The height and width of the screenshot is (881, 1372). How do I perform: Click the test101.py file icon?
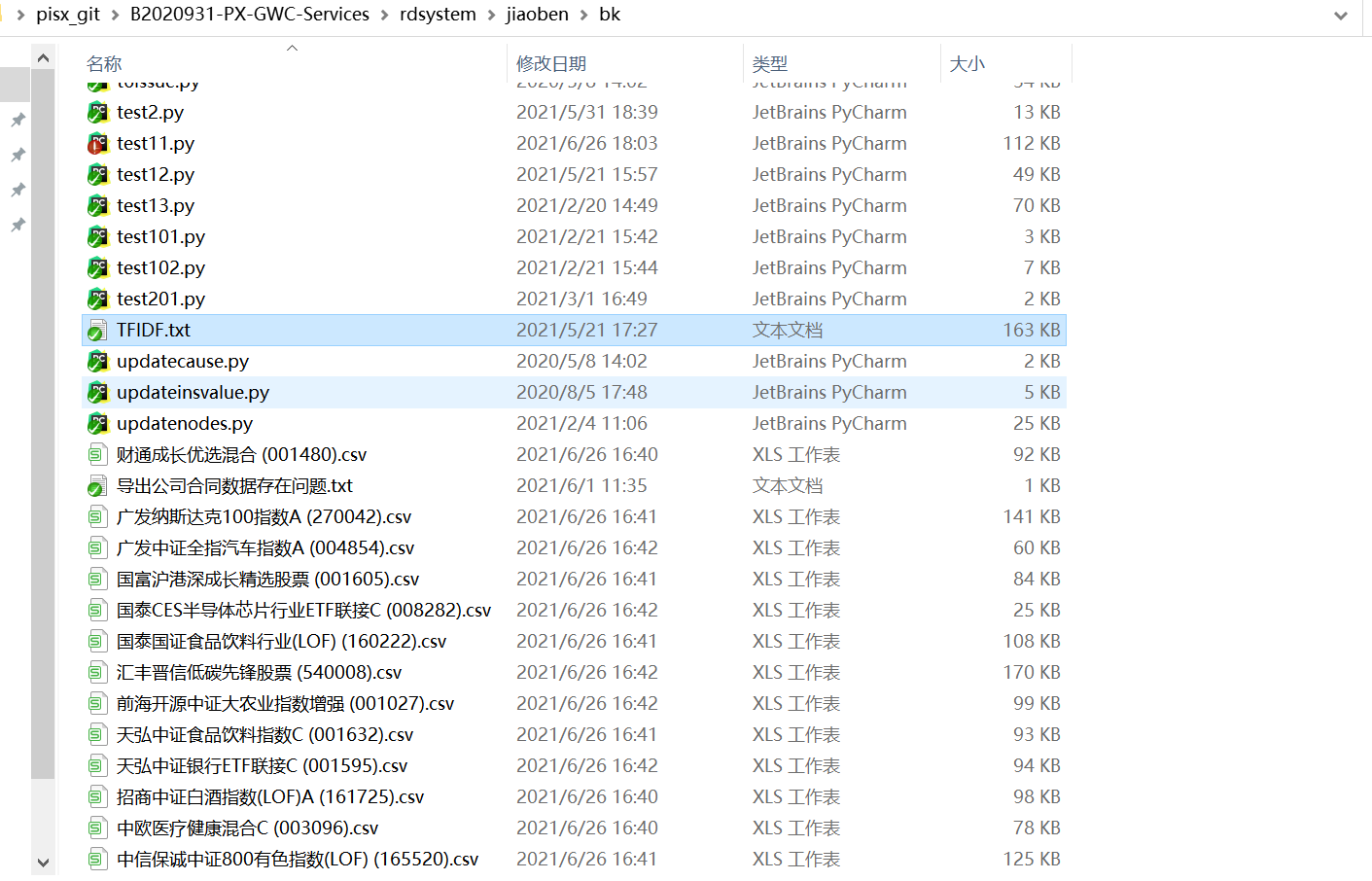97,236
